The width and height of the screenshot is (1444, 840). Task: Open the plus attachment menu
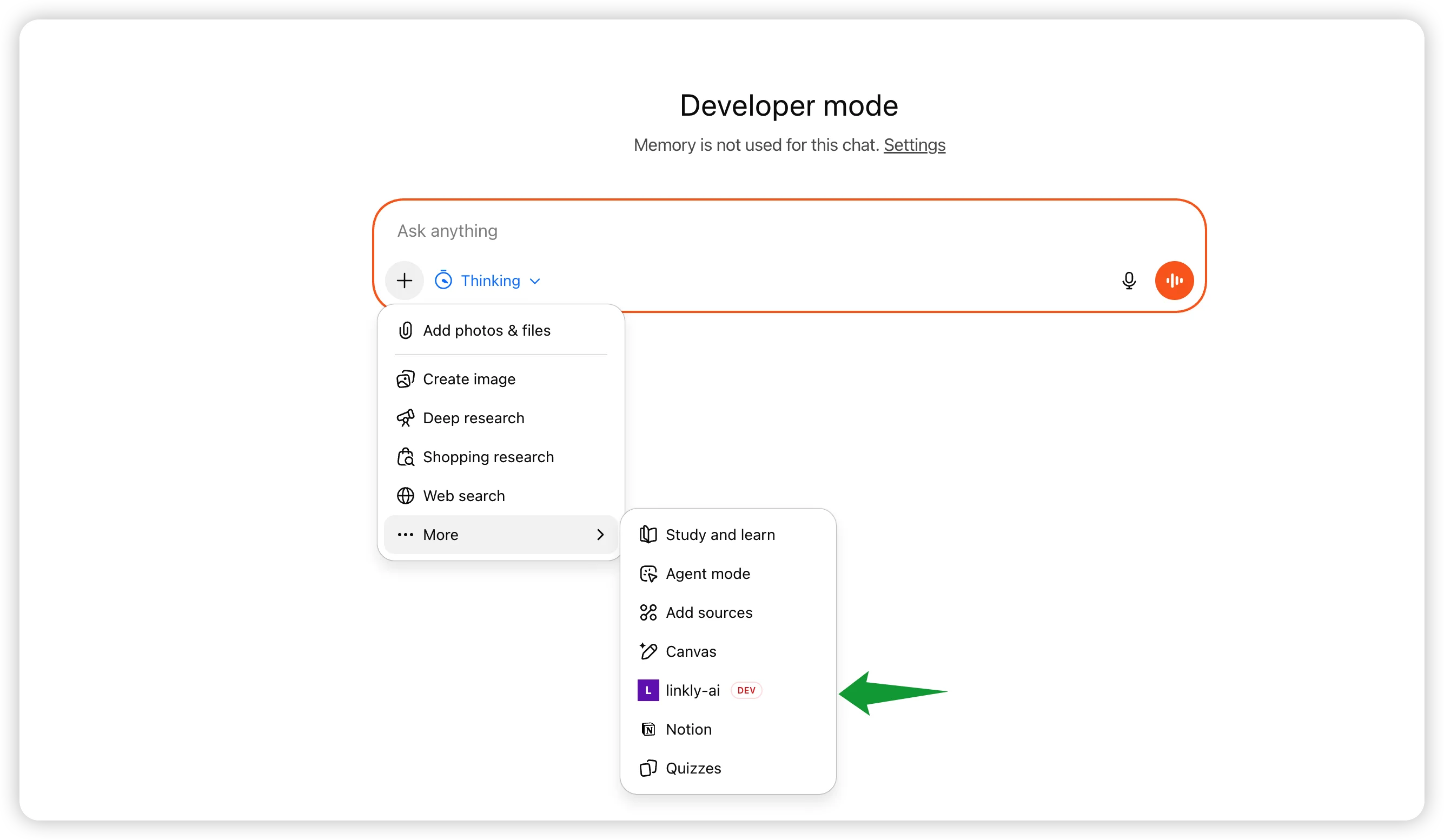405,281
